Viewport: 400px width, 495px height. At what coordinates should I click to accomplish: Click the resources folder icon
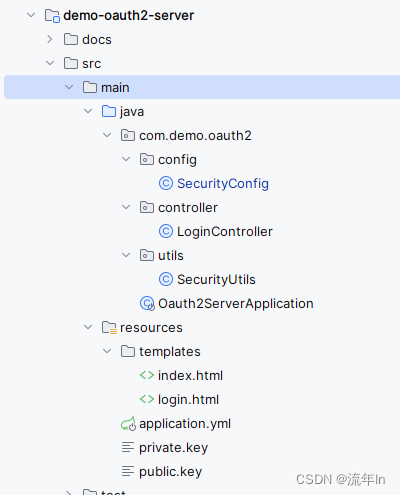coord(109,327)
